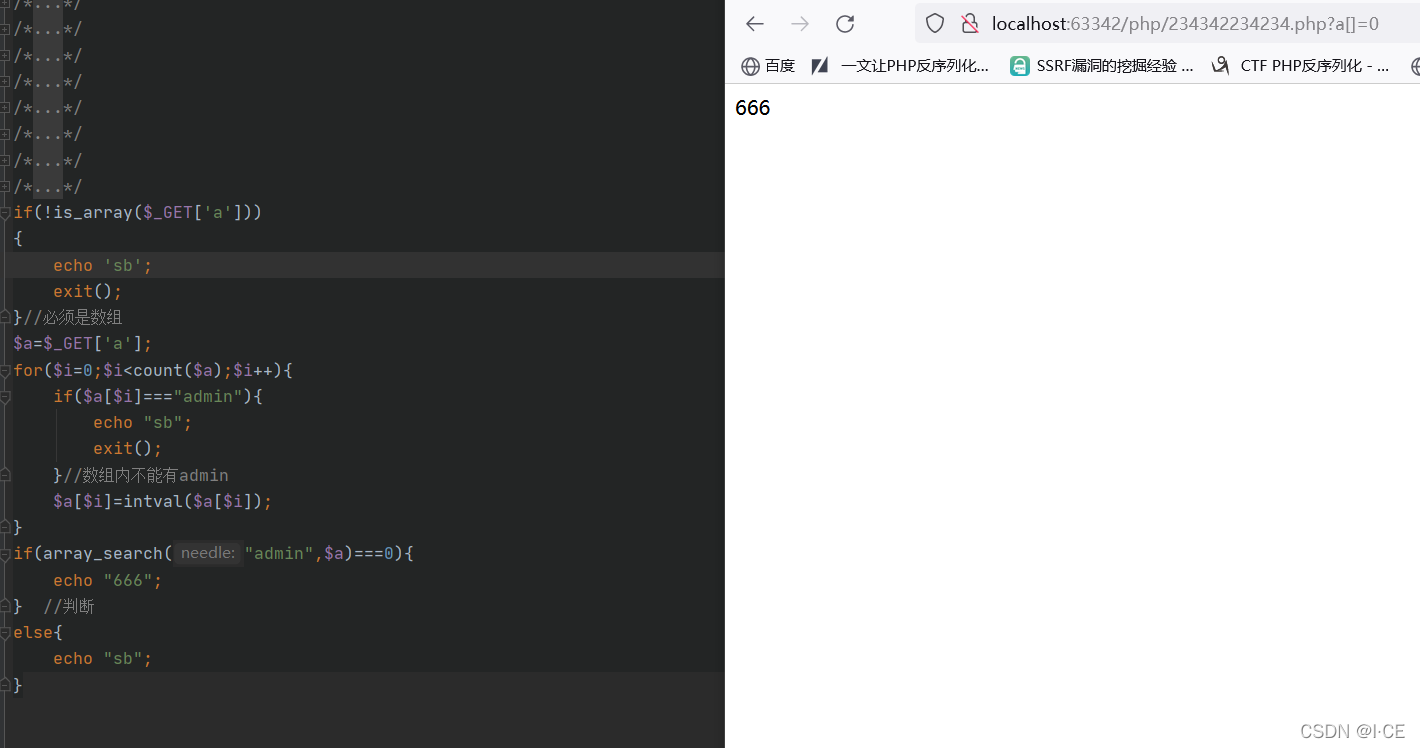Click the favicon of CTF PHP反序列化 bookmark
The width and height of the screenshot is (1420, 748).
point(1220,66)
